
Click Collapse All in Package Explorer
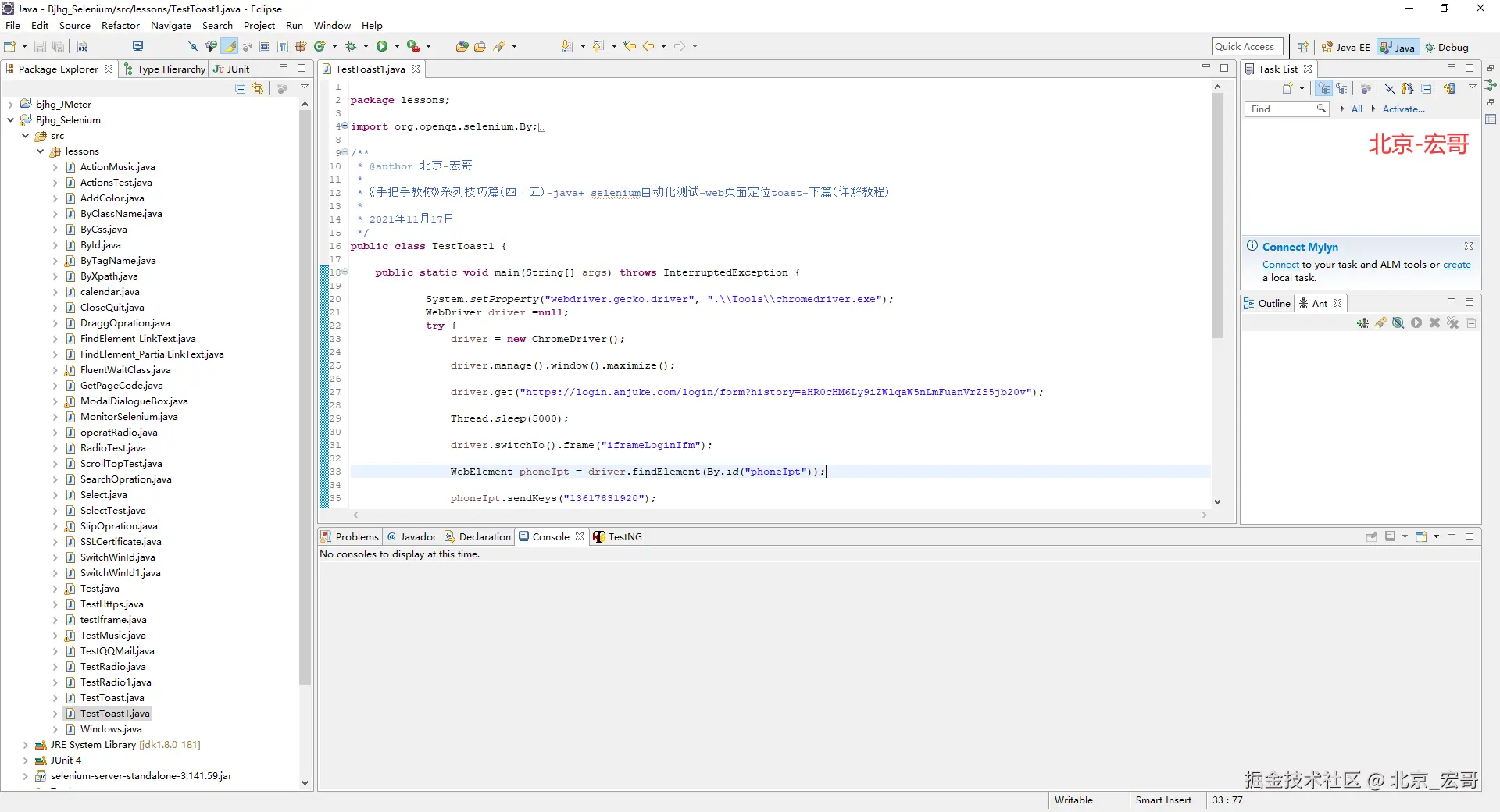(241, 89)
